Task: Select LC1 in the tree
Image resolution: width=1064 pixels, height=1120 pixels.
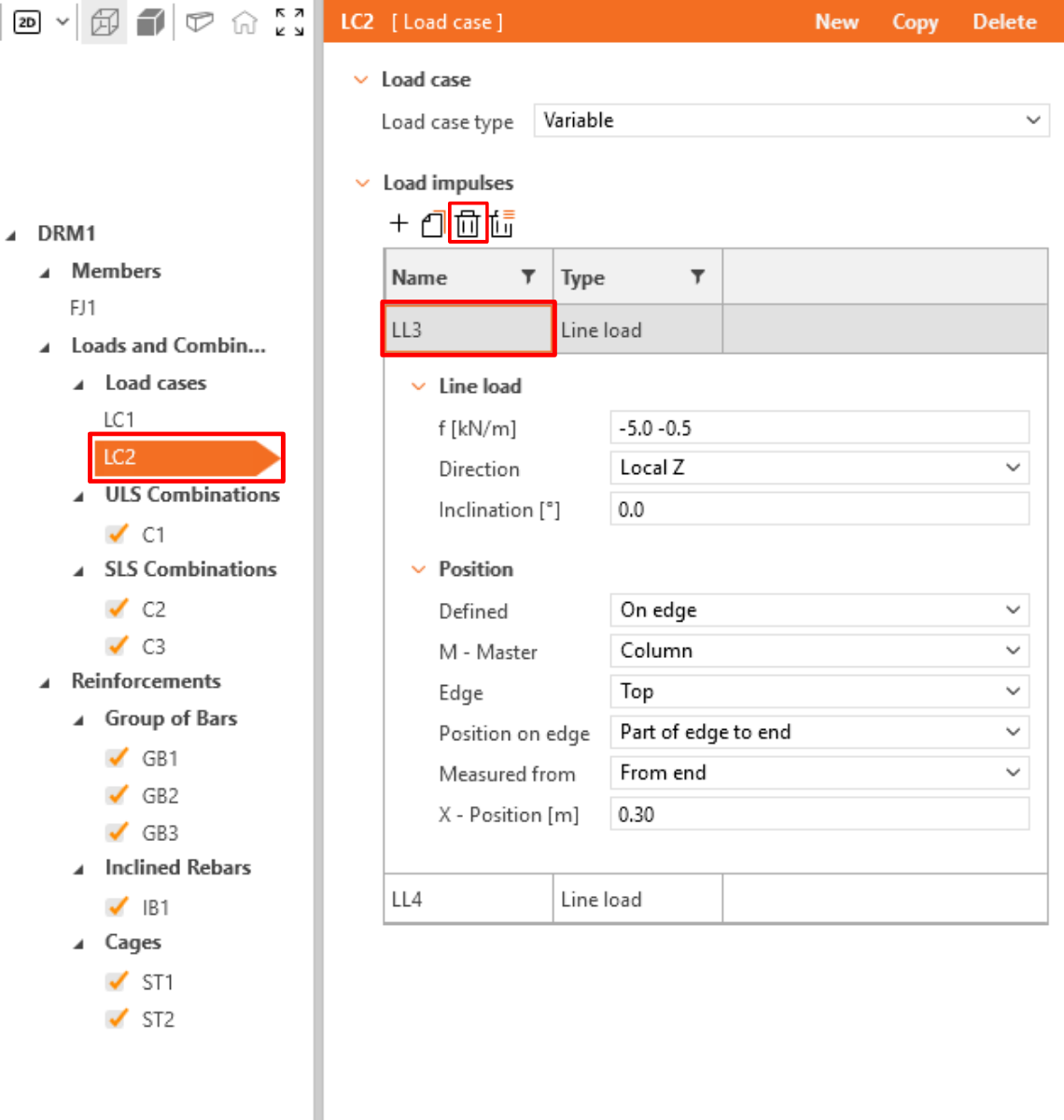Action: (x=119, y=420)
